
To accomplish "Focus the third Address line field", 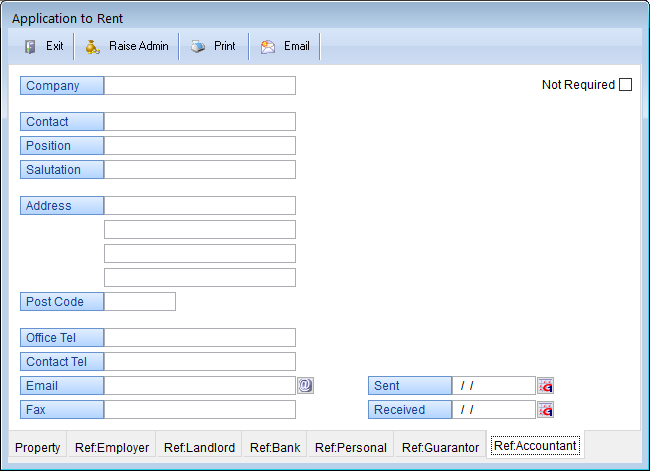I will 200,254.
